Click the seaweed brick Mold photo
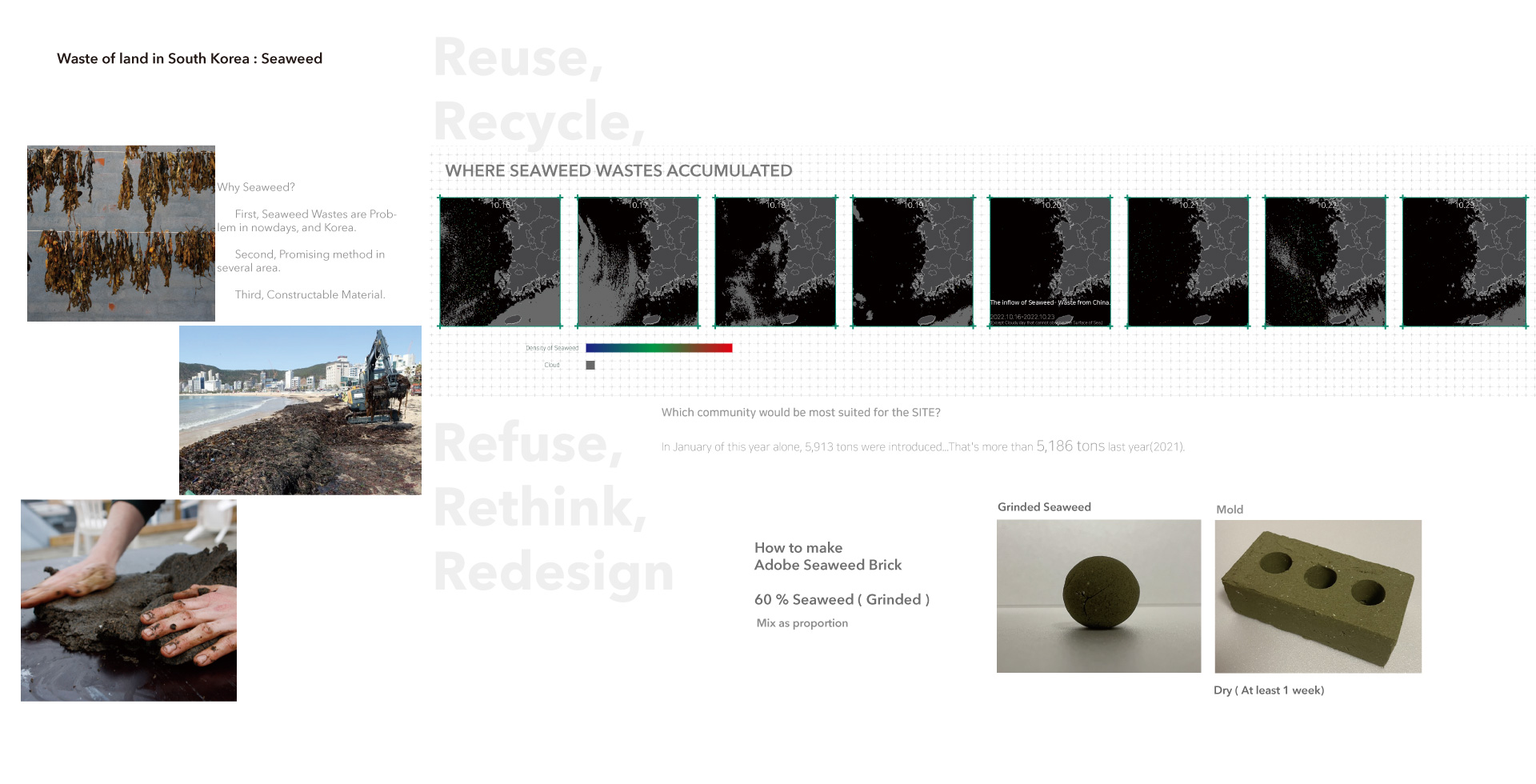1536x784 pixels. (1318, 596)
